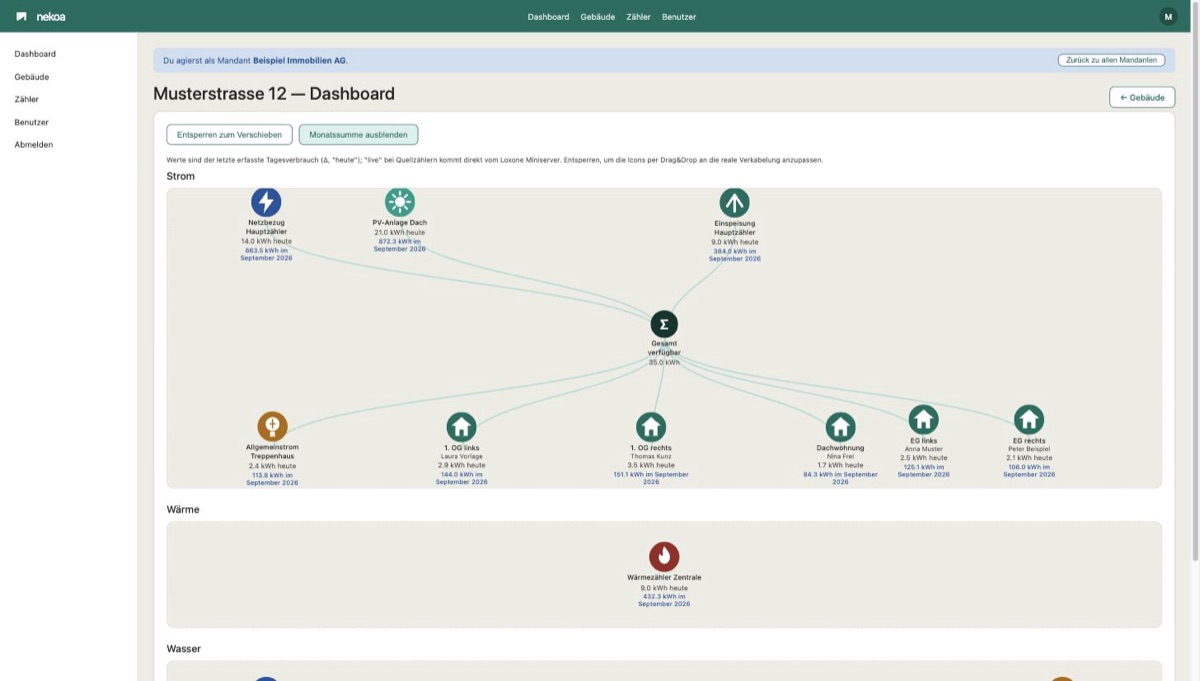Select the Gesamt verfügbar sigma node
The image size is (1200, 681).
point(664,324)
